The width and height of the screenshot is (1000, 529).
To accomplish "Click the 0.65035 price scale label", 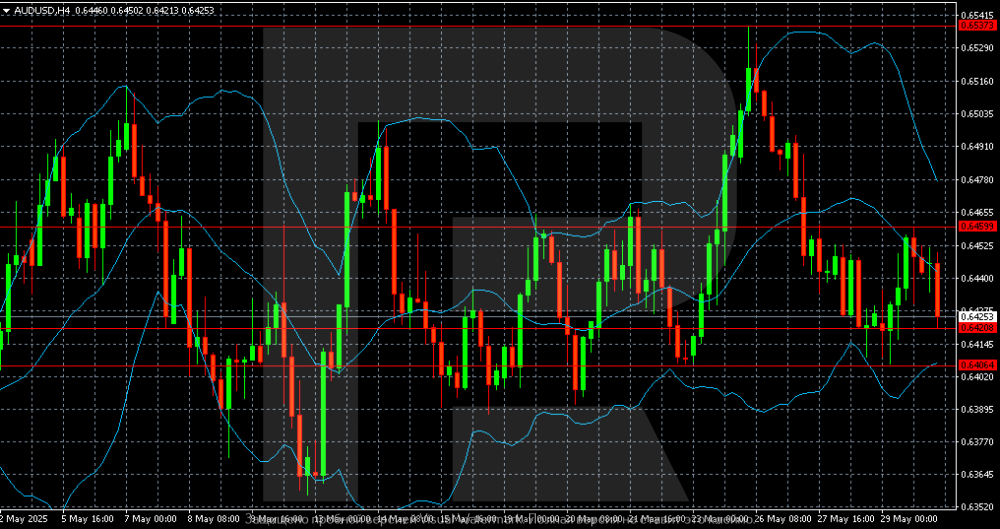I will (x=976, y=114).
